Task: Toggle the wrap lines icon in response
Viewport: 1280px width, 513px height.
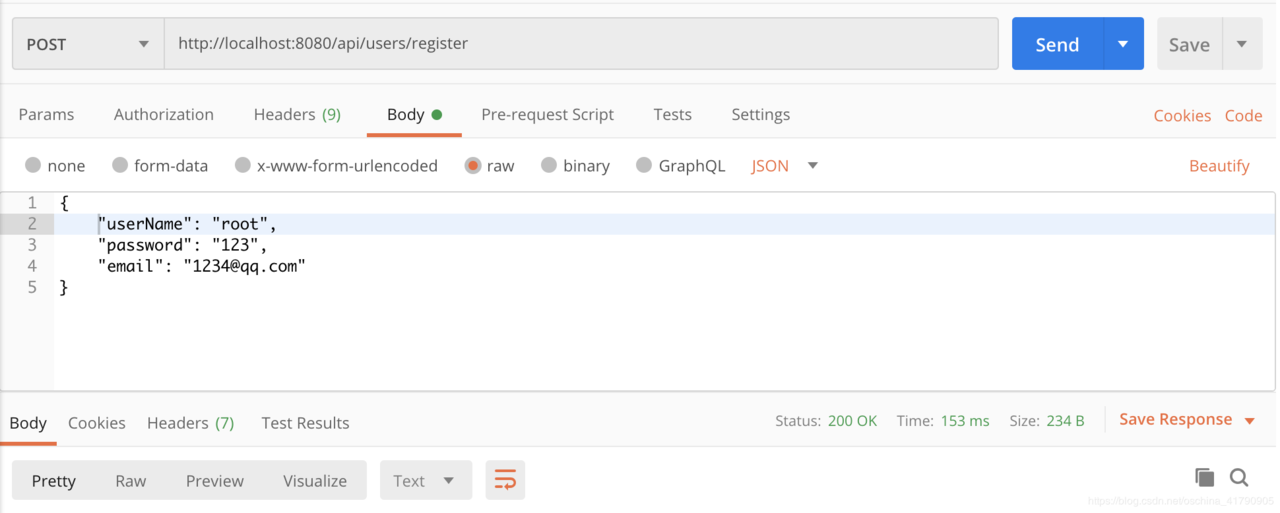Action: [x=505, y=481]
